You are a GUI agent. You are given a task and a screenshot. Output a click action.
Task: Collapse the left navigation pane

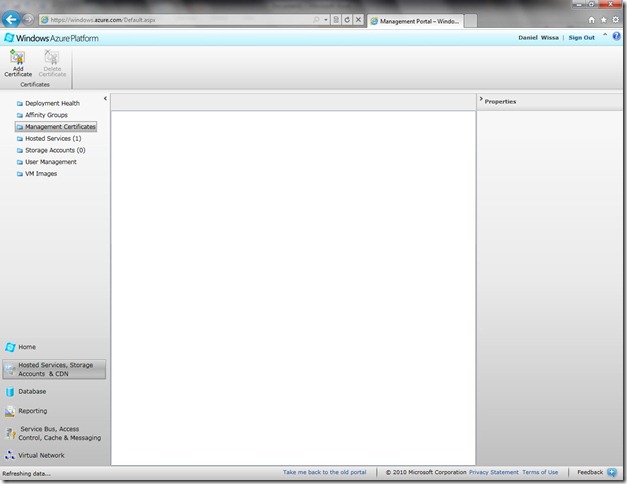105,99
